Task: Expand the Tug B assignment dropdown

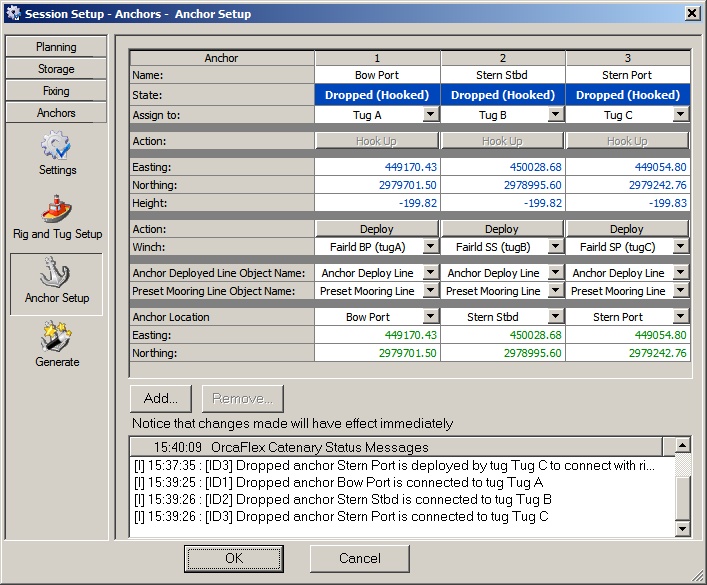Action: click(x=555, y=115)
